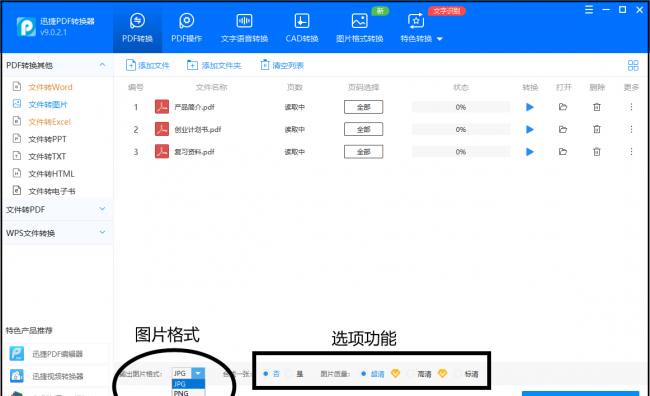Click the PDF icon for 复习资料.pdf
The image size is (650, 396).
[162, 151]
